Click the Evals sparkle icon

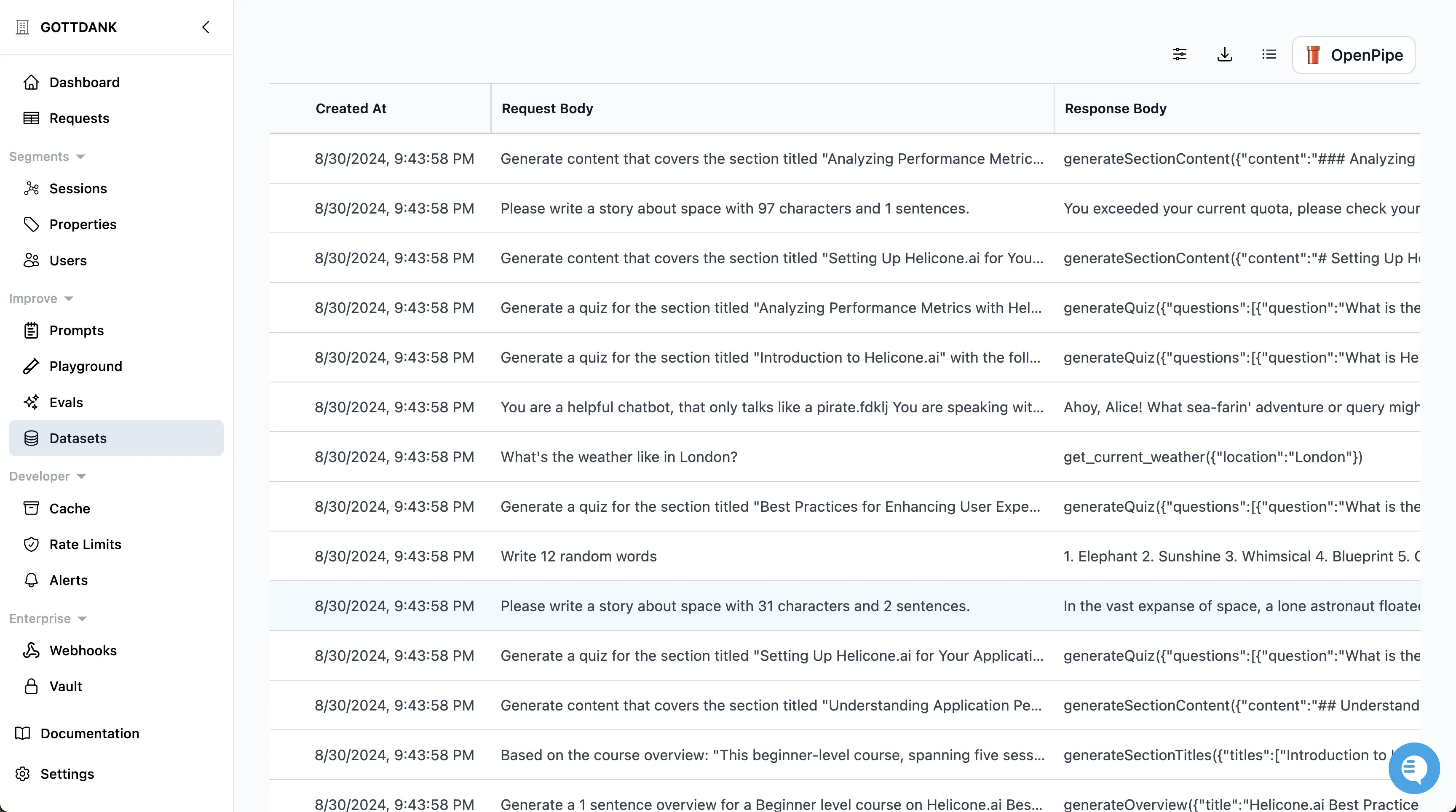pos(31,402)
